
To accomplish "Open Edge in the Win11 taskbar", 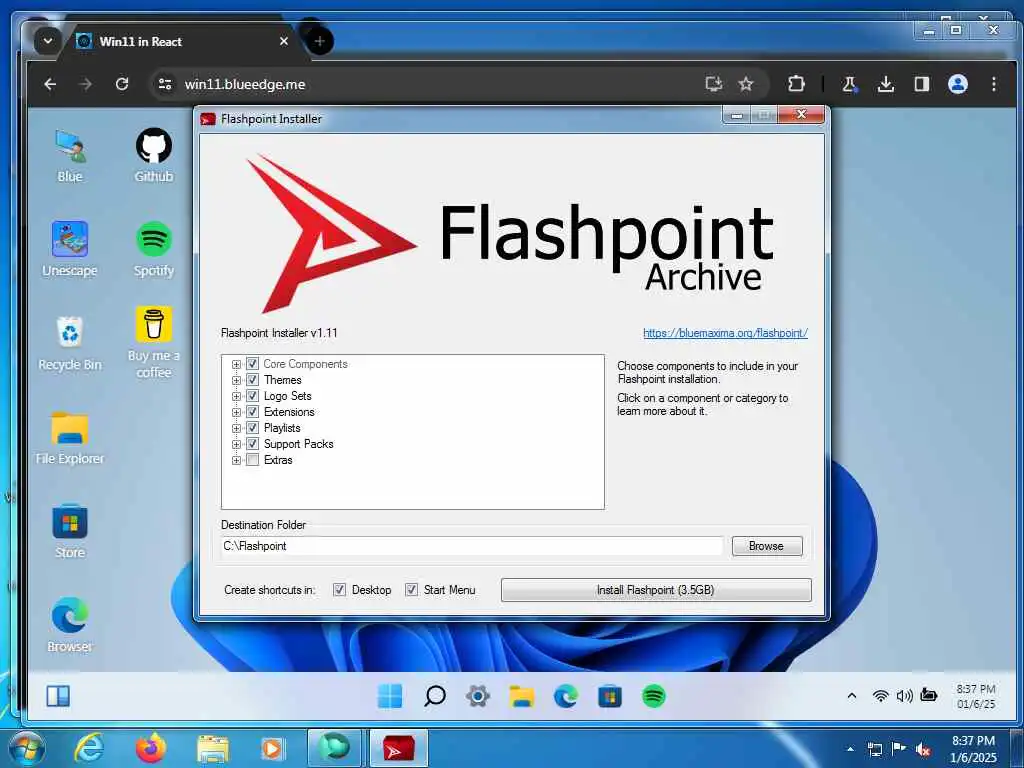I will (x=566, y=696).
